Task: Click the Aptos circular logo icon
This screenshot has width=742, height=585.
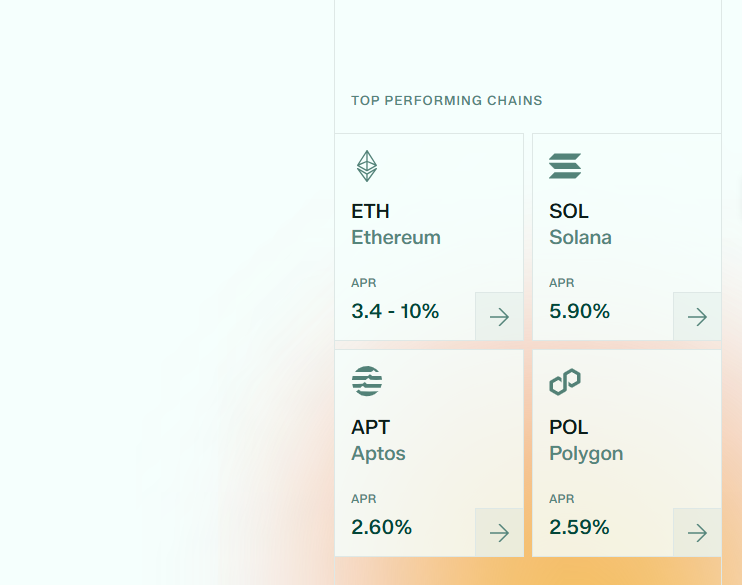Action: pos(367,381)
